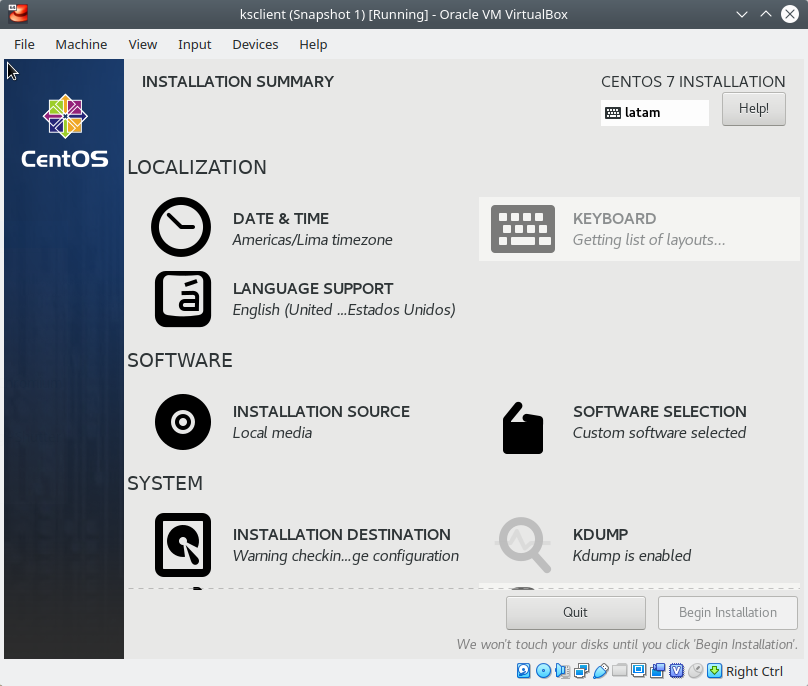Click the KEYBOARD heading

(x=614, y=219)
